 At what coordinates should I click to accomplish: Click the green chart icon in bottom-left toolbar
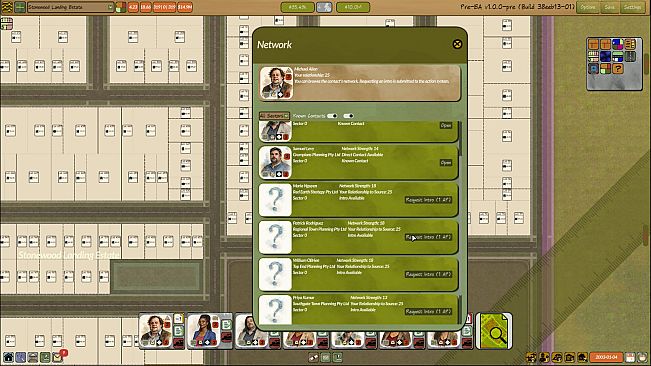coord(45,357)
